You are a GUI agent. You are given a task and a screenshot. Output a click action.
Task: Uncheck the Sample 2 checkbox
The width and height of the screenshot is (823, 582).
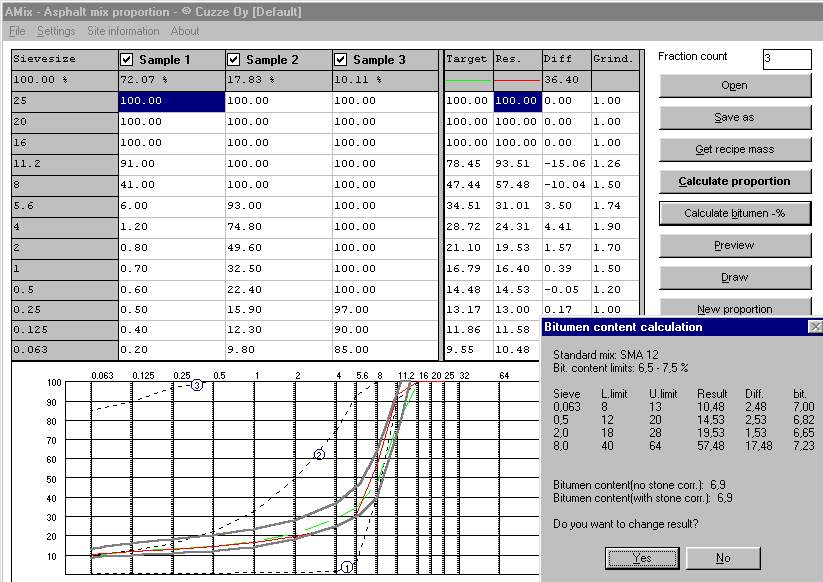click(234, 60)
